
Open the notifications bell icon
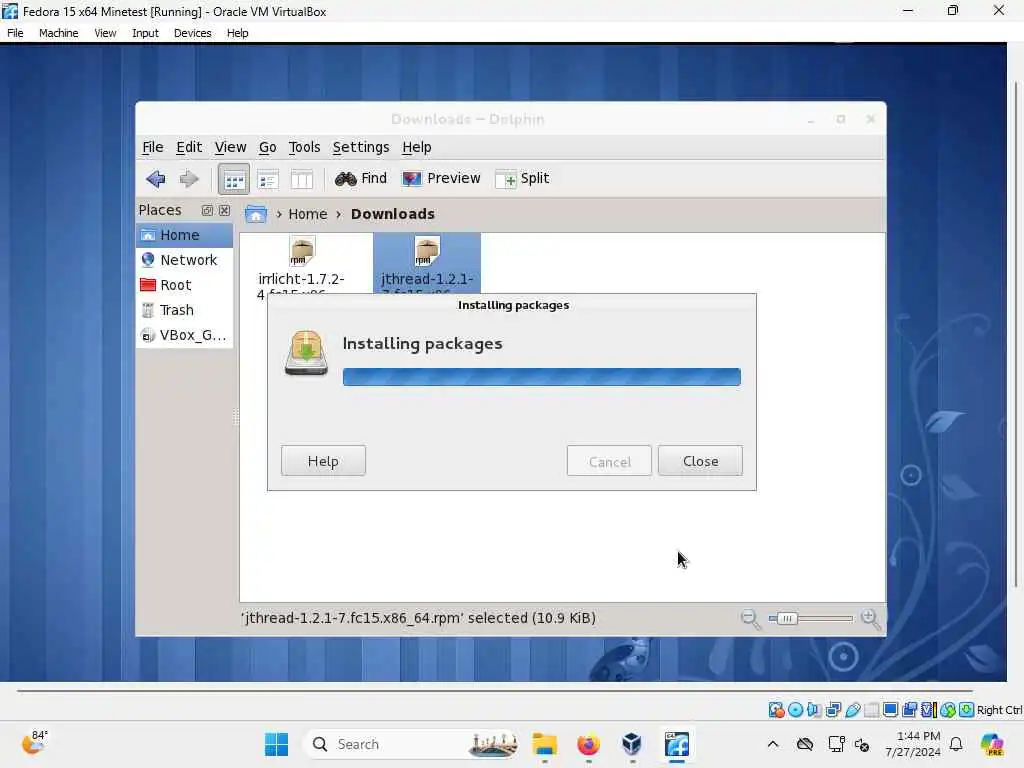[956, 744]
